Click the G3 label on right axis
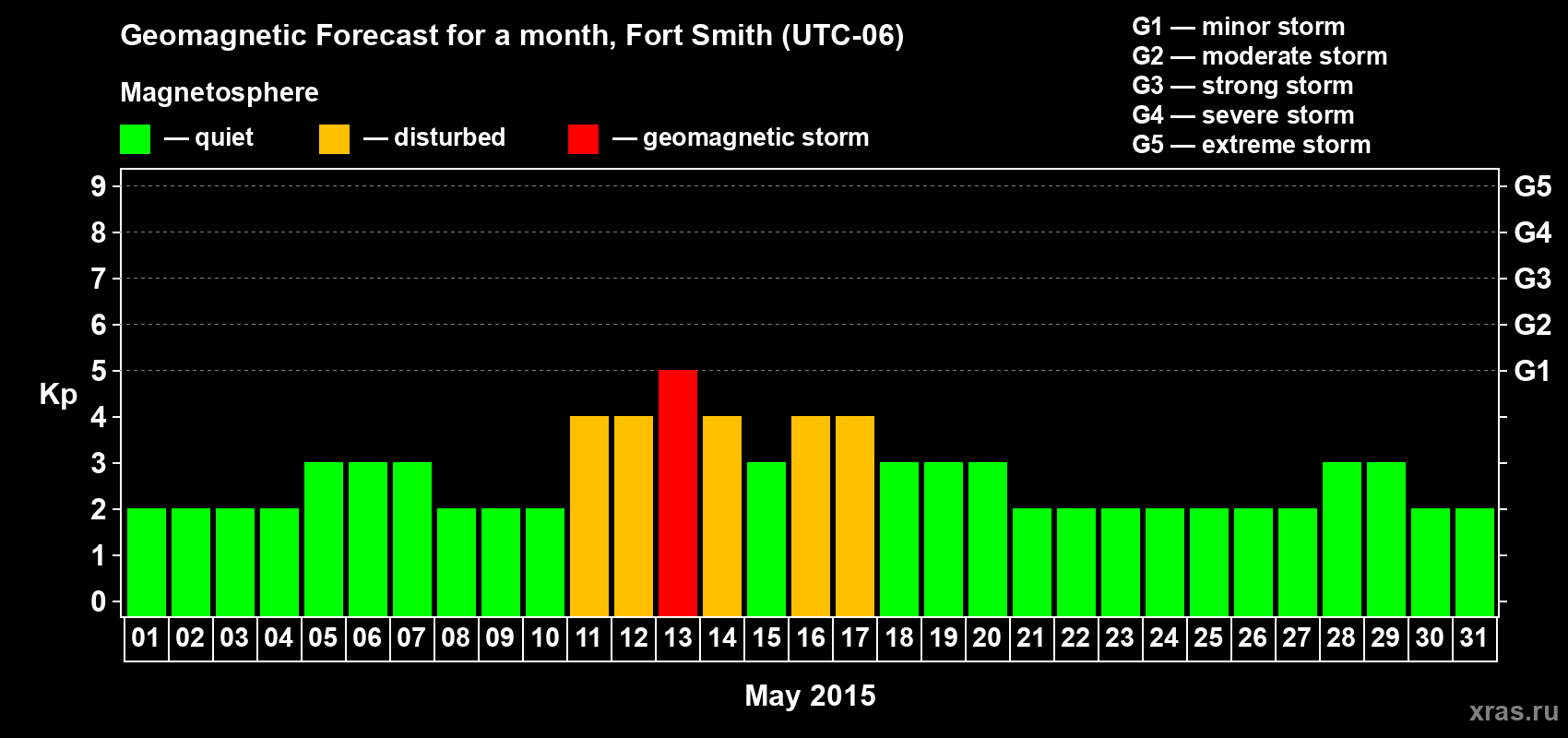The width and height of the screenshot is (1568, 738). point(1532,279)
